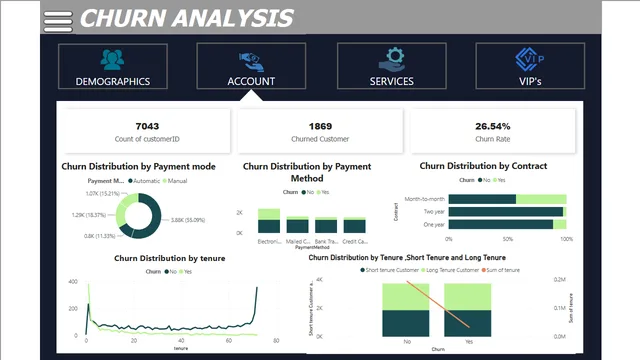Click the Month-to-month contract bar
The height and width of the screenshot is (360, 640).
point(507,199)
